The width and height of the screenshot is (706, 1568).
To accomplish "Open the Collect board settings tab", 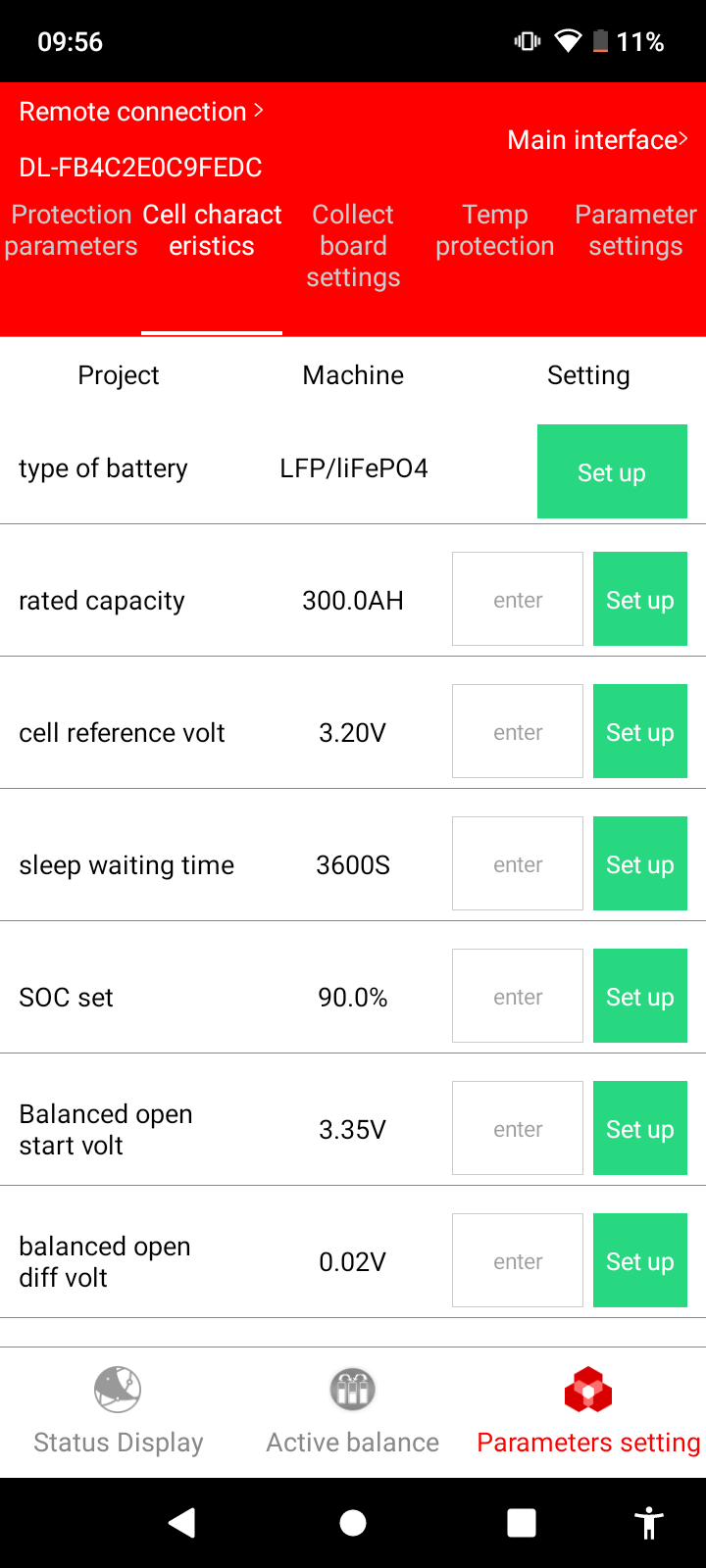I will point(353,246).
